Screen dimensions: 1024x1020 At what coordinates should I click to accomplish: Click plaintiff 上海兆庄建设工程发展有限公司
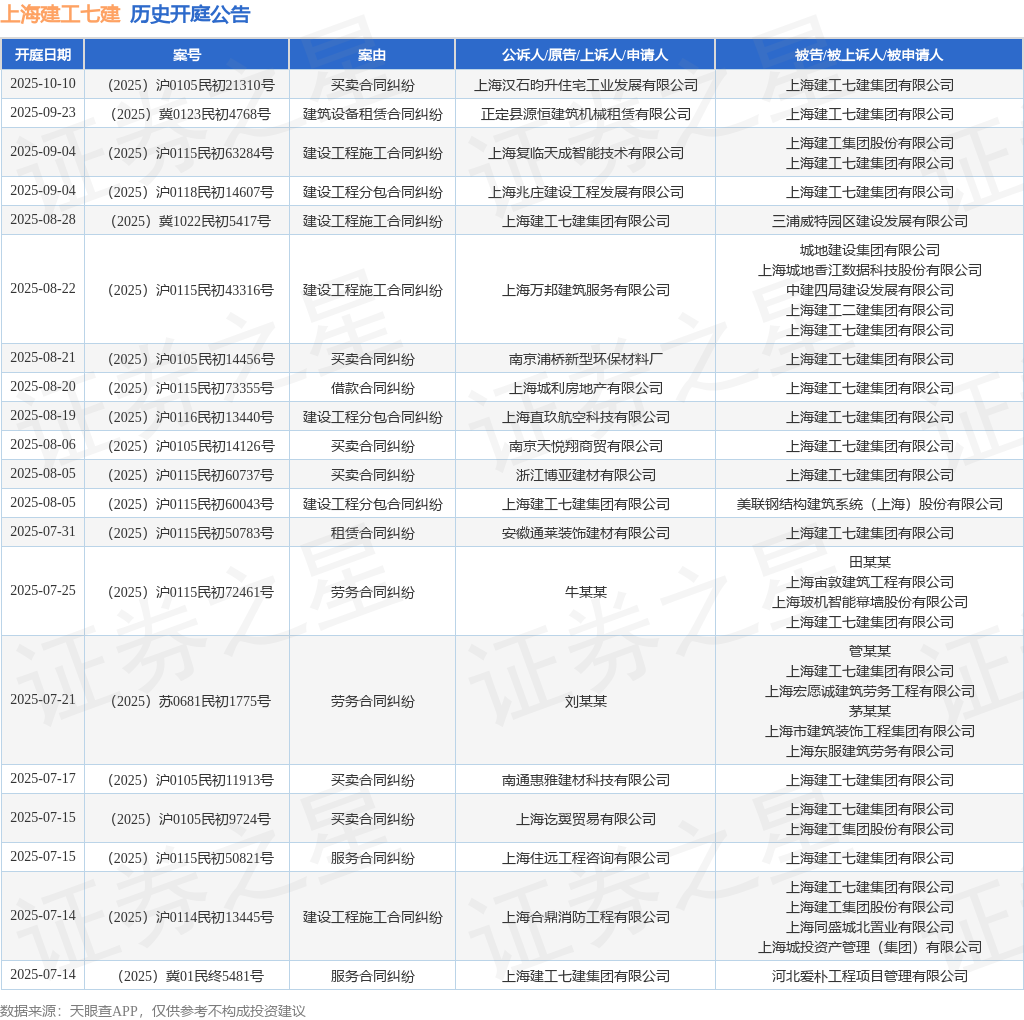(586, 192)
